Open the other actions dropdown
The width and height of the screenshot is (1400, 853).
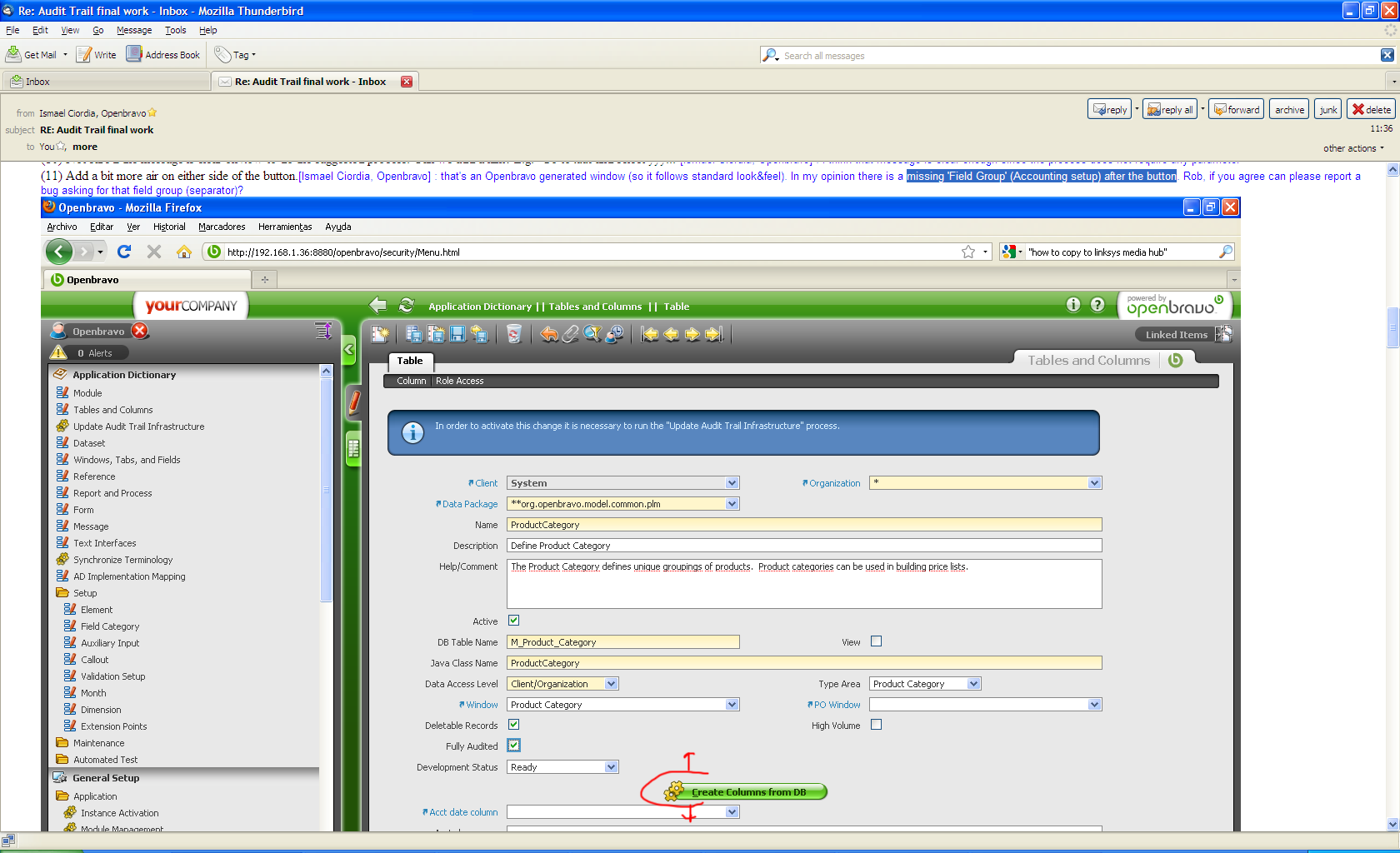(x=1353, y=148)
